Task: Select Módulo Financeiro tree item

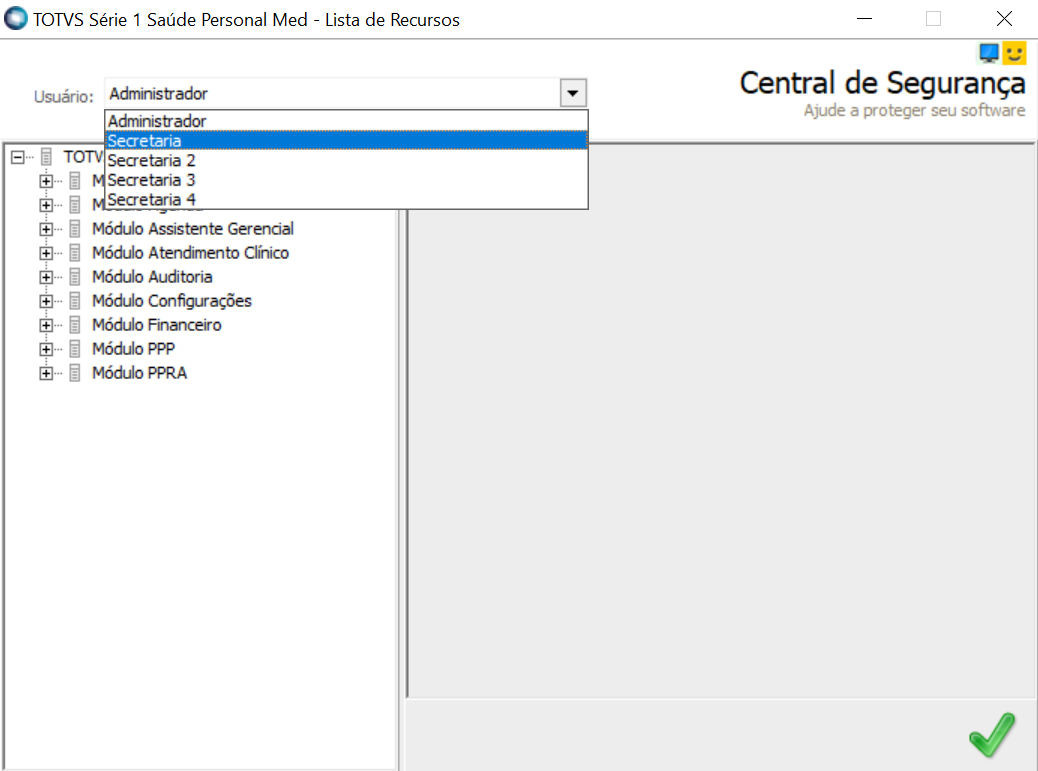Action: 157,325
